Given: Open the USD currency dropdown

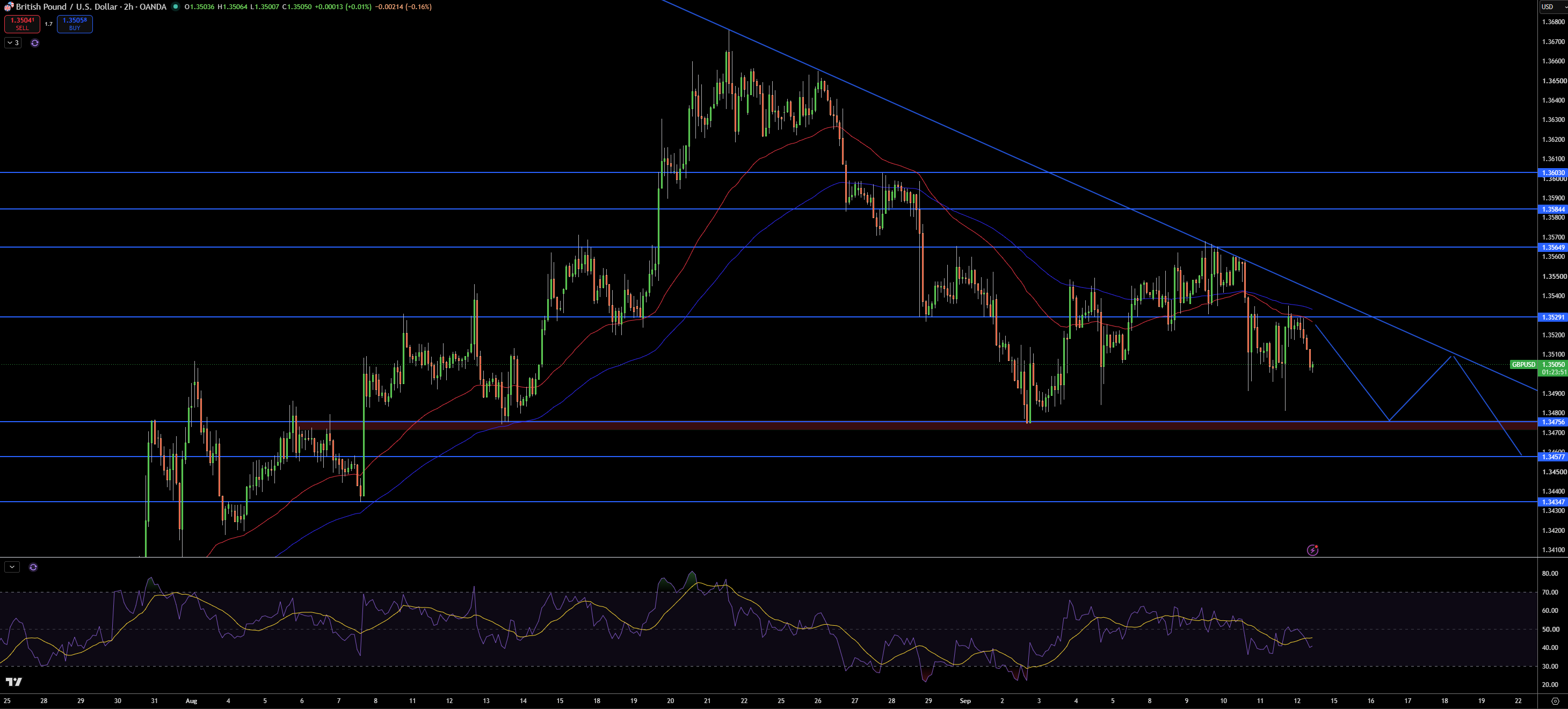Looking at the screenshot, I should point(1554,6).
